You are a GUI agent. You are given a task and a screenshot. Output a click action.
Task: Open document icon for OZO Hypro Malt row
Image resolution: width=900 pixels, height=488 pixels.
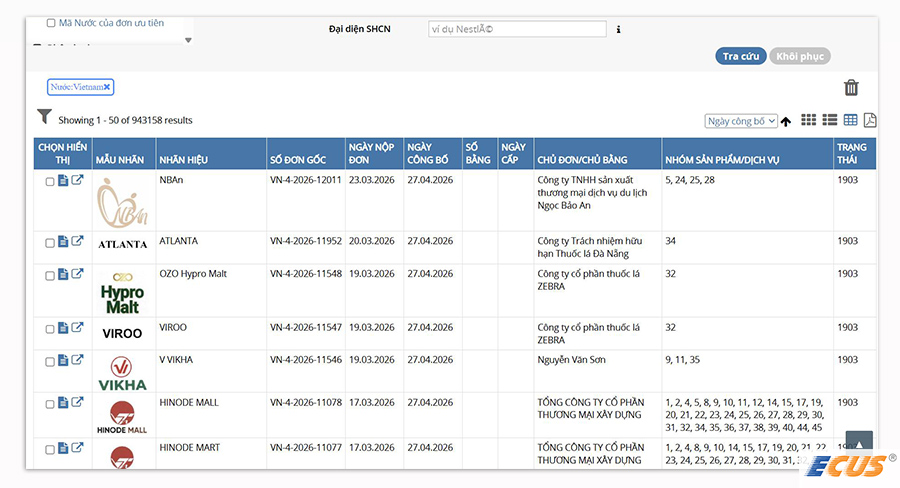[63, 274]
